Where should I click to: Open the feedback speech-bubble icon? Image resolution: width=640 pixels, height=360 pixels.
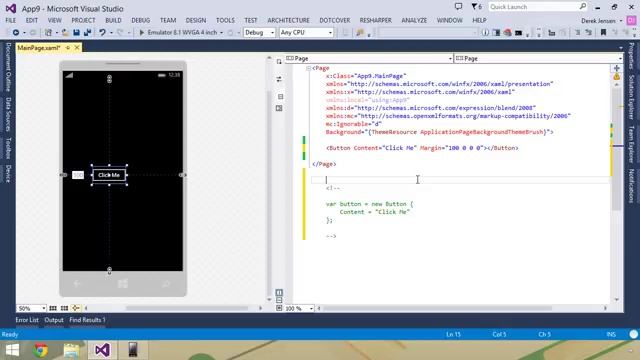point(459,7)
